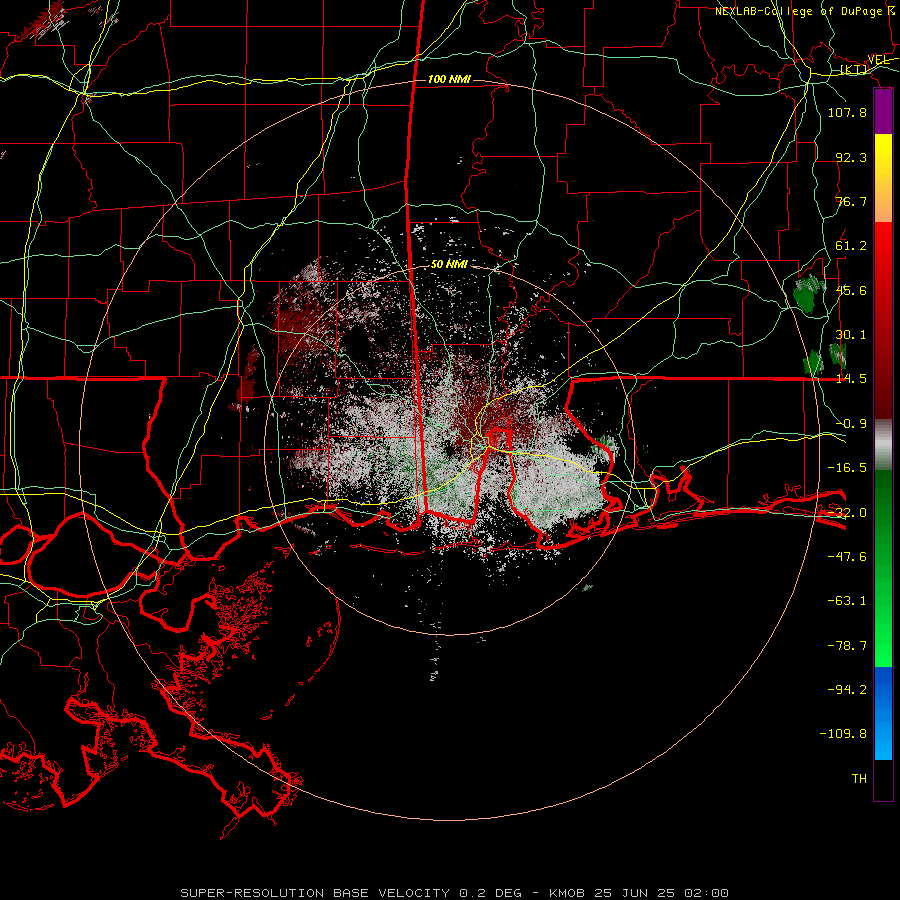Click the NEXLAB-College of DuPage watermark text

pos(804,11)
